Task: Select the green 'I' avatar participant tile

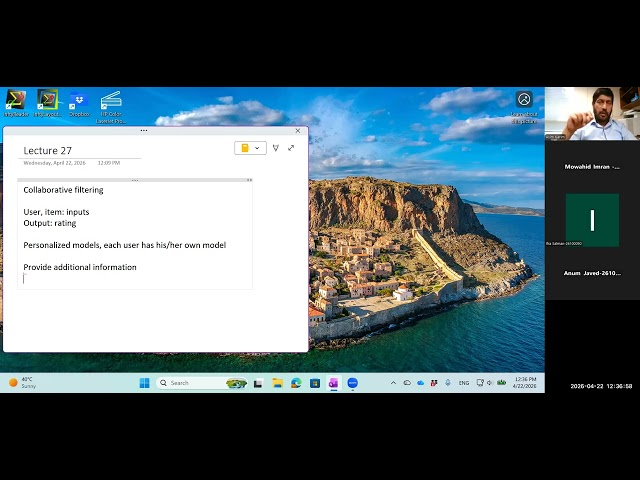Action: click(x=592, y=220)
